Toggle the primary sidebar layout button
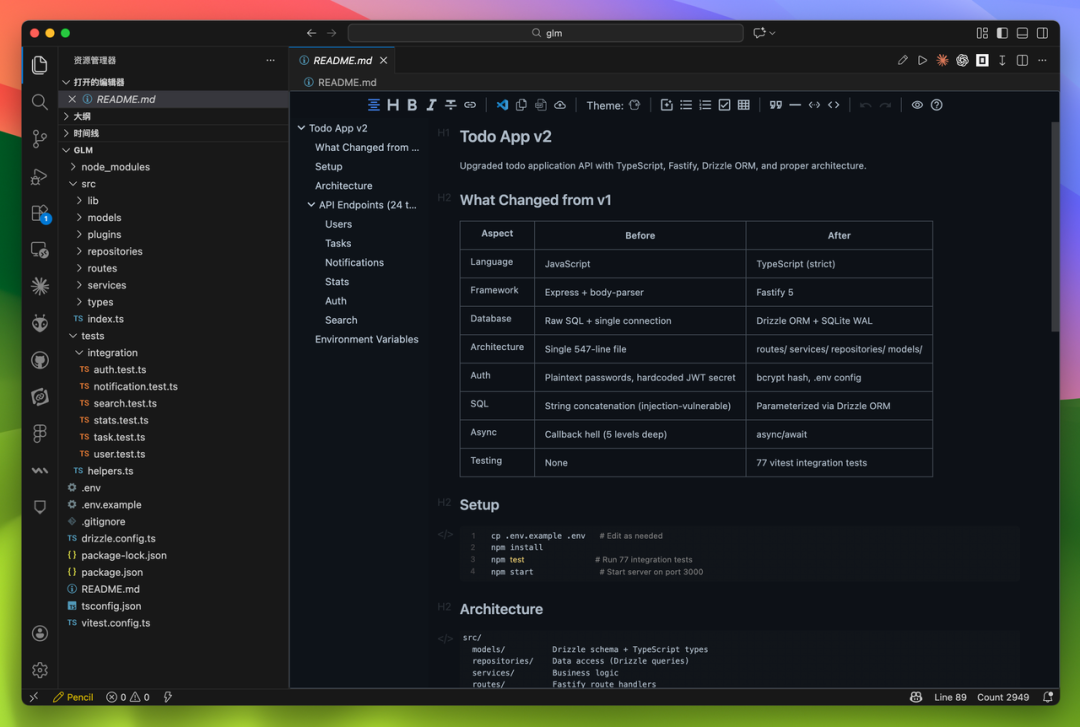Viewport: 1080px width, 727px height. (1002, 33)
